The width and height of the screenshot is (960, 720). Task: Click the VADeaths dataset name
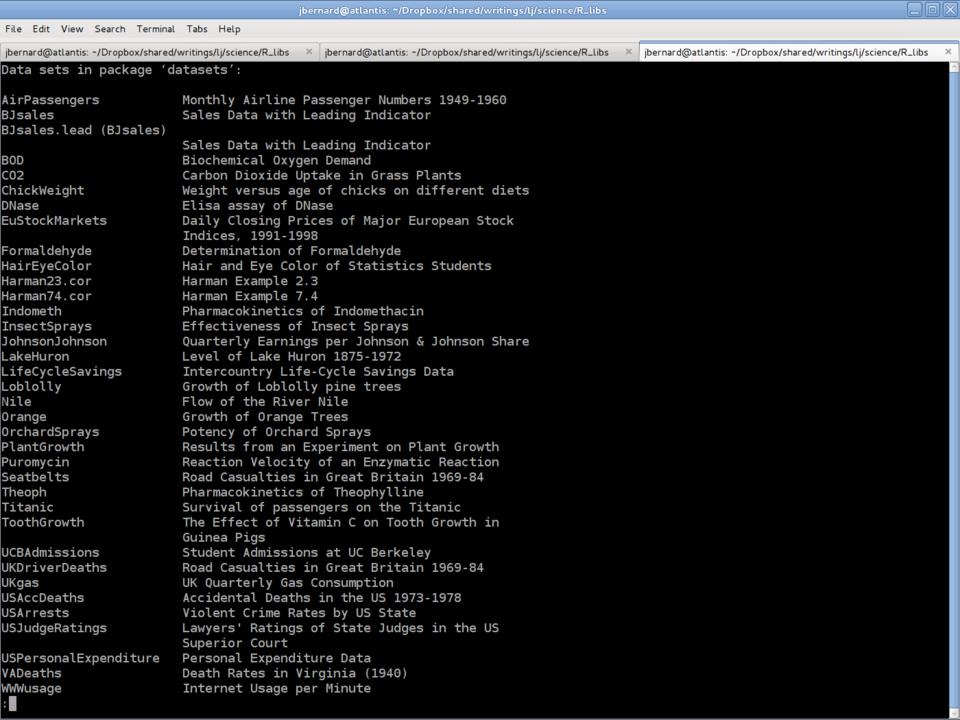[x=31, y=673]
